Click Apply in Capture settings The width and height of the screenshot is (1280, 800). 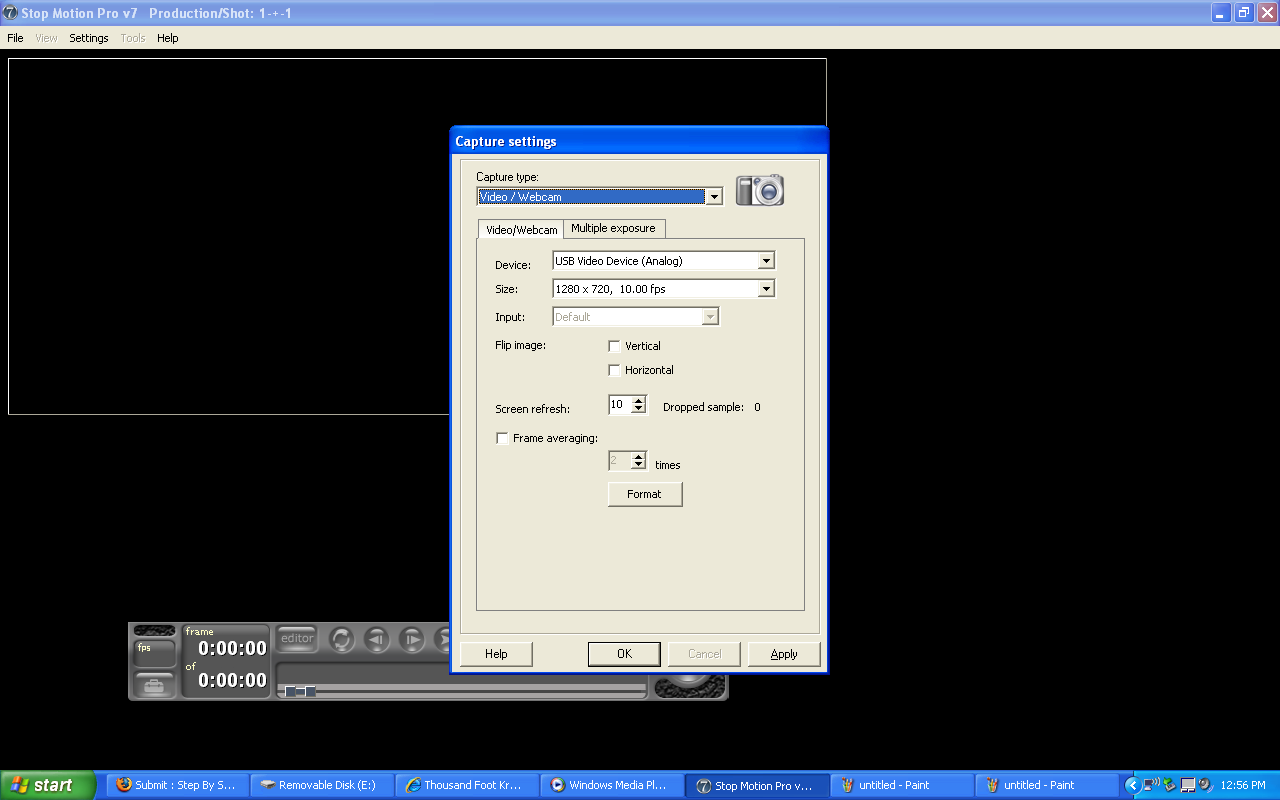(x=784, y=654)
